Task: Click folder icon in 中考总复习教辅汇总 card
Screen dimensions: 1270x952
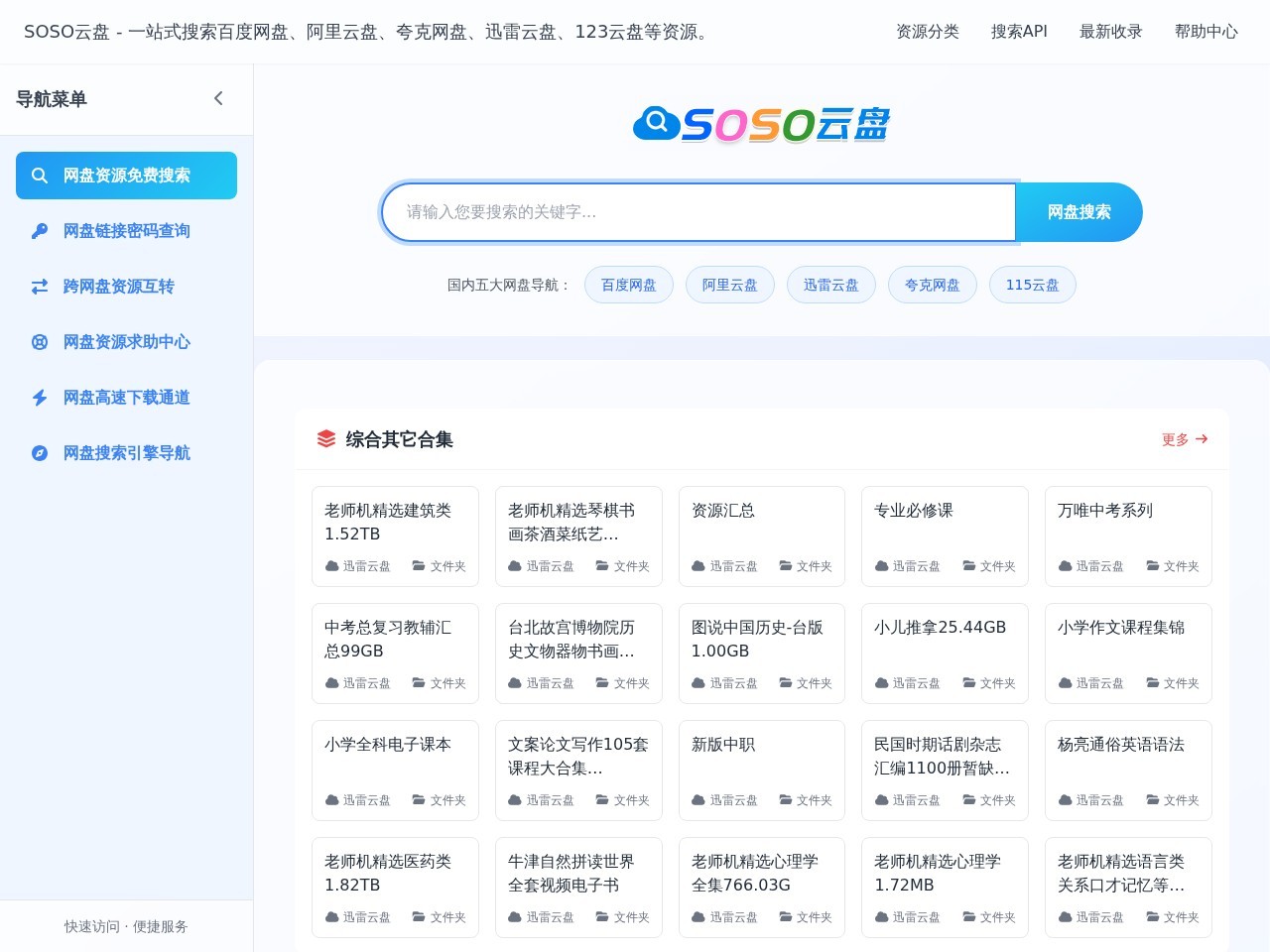Action: [x=419, y=683]
